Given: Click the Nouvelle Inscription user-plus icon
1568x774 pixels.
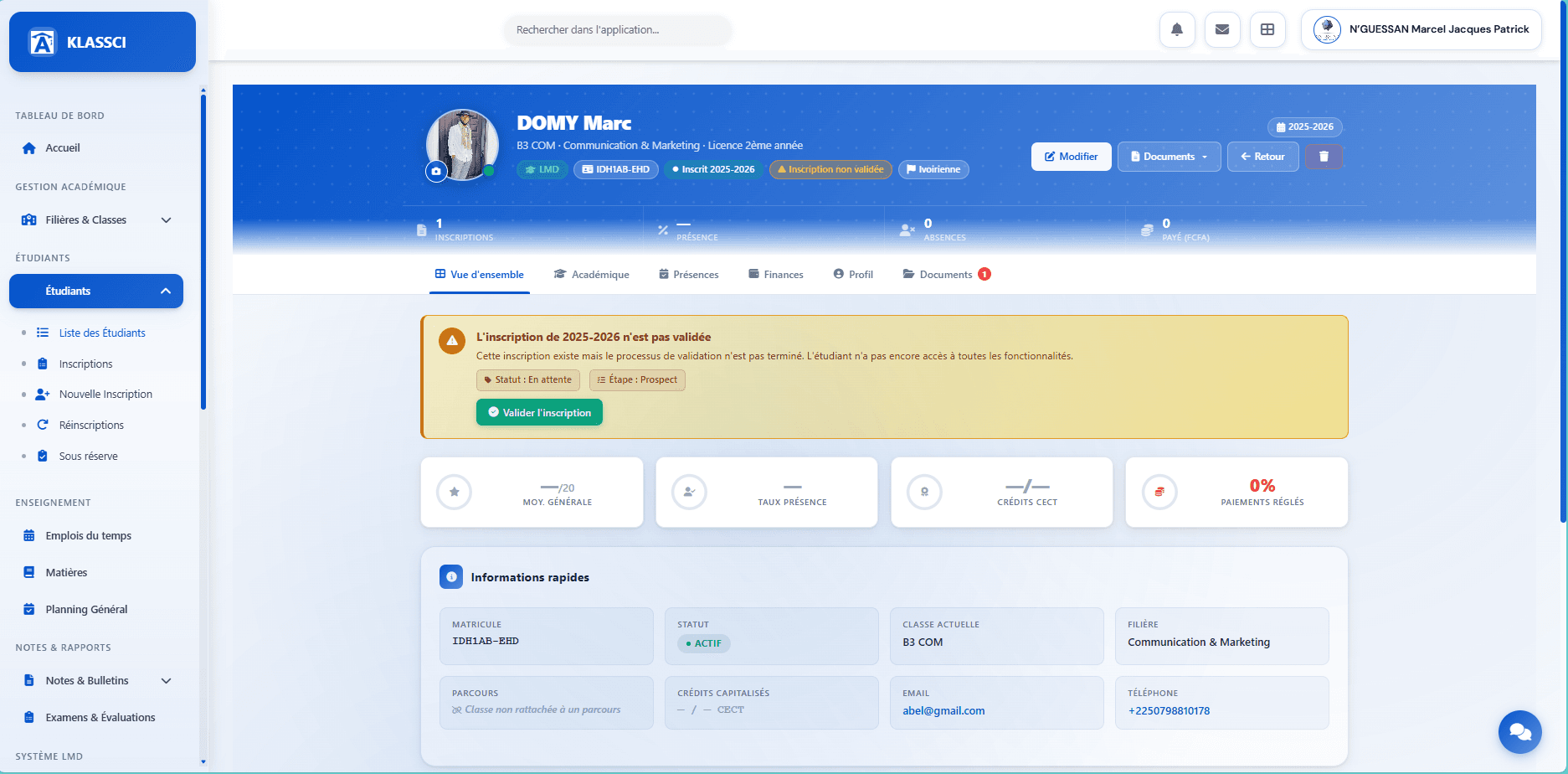Looking at the screenshot, I should (x=43, y=394).
